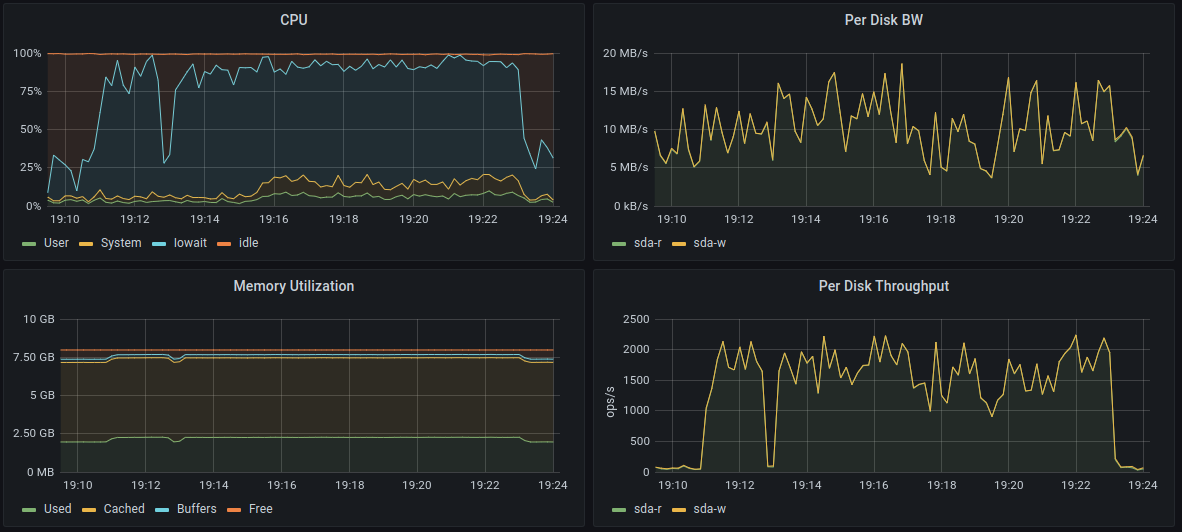The image size is (1182, 532).
Task: Open the Memory Utilization panel title menu
Action: (x=293, y=286)
